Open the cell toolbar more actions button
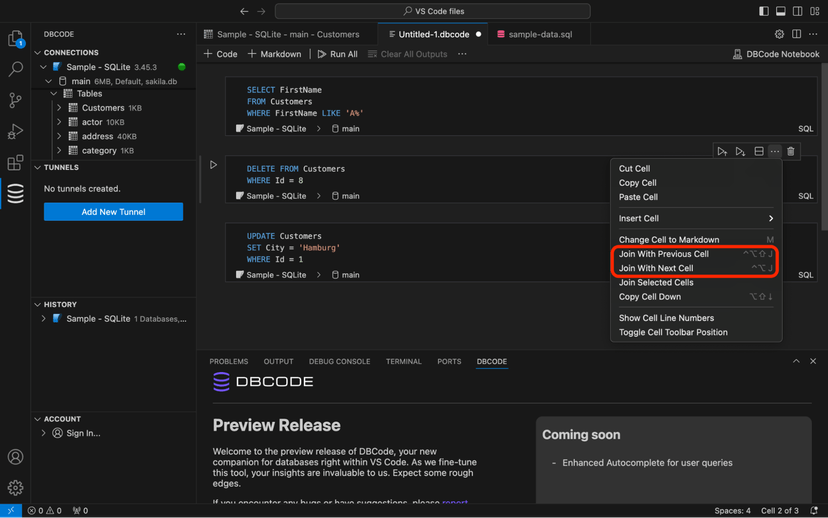Viewport: 828px width, 518px height. coord(775,152)
